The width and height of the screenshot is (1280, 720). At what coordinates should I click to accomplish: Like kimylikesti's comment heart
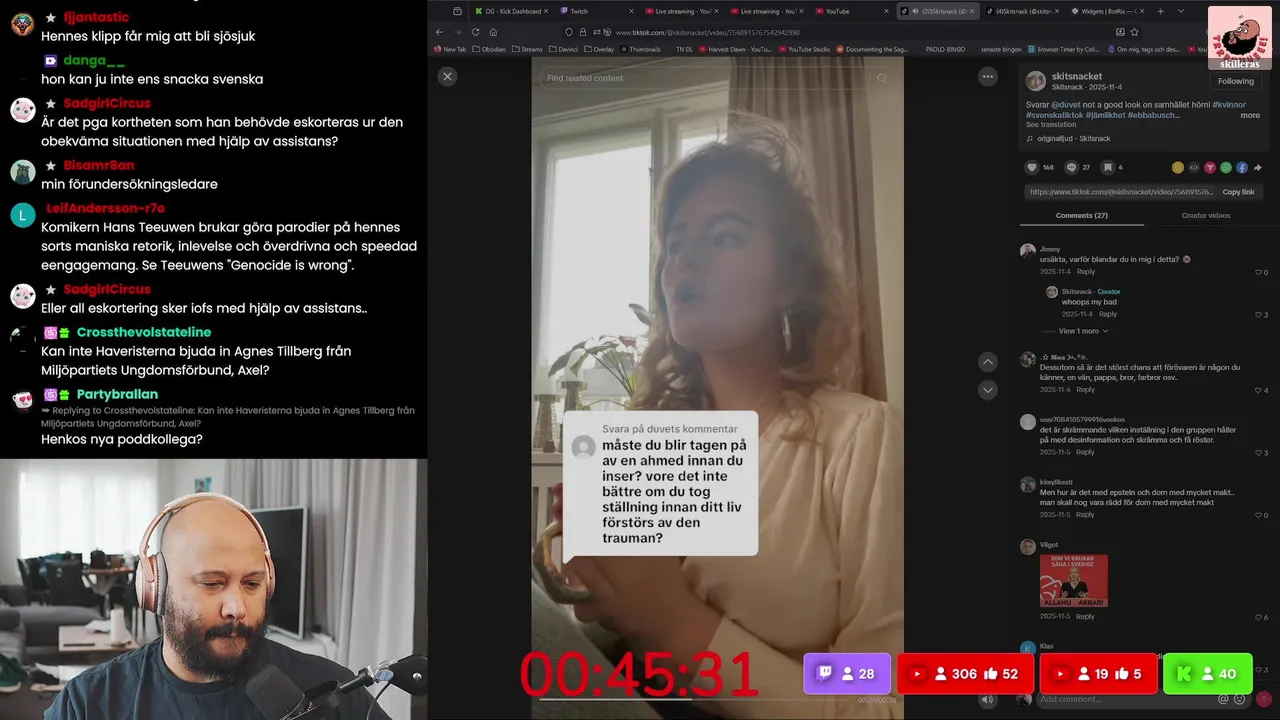click(1259, 515)
